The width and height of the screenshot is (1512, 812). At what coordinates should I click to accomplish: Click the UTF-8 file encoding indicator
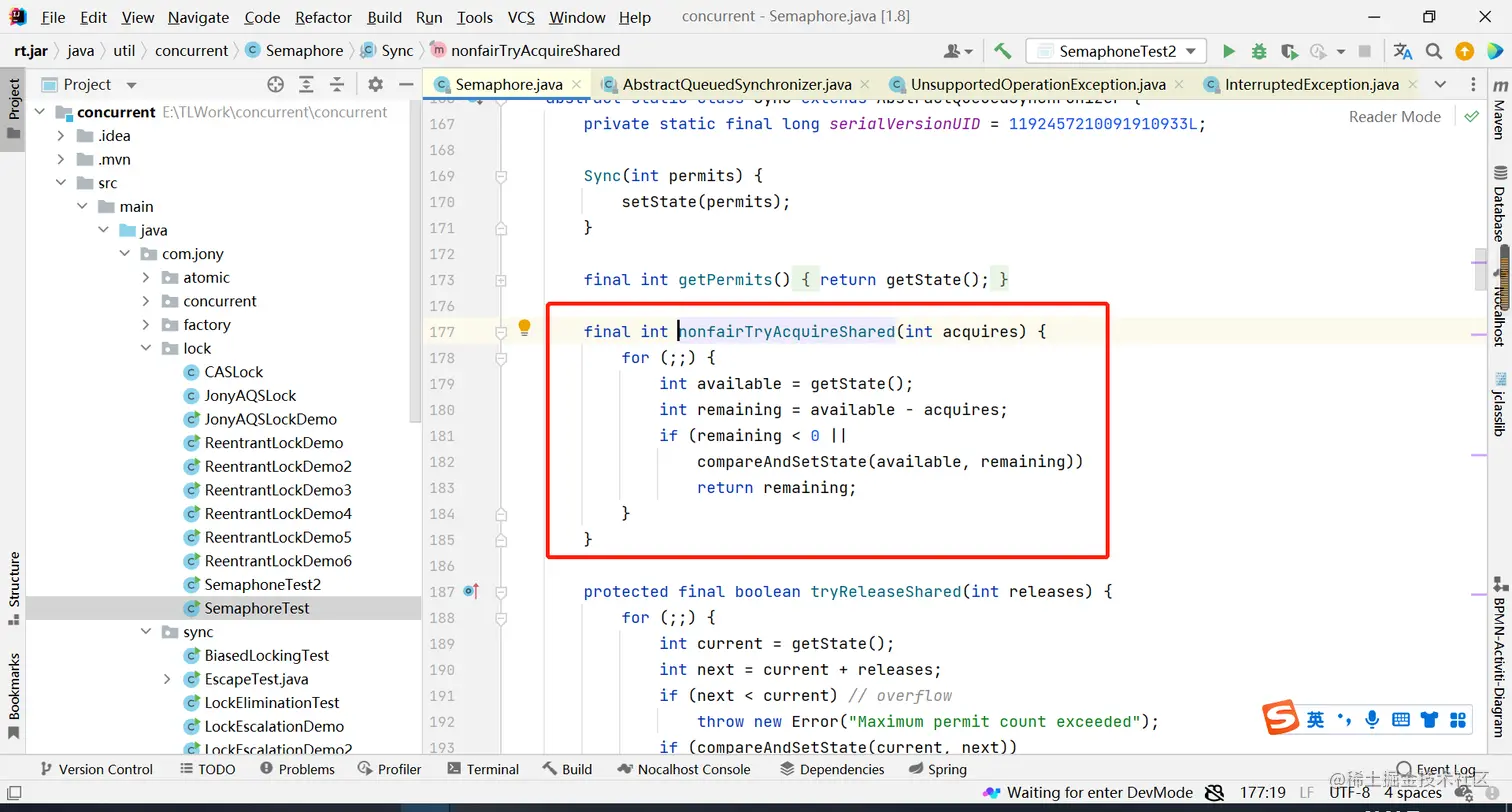(x=1350, y=793)
